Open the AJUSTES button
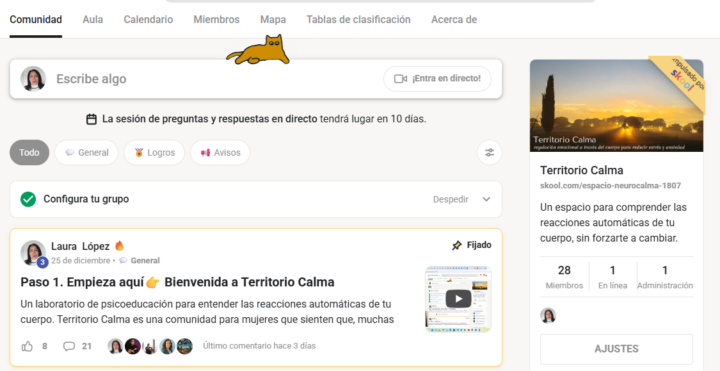Viewport: 720px width, 371px height. (616, 349)
